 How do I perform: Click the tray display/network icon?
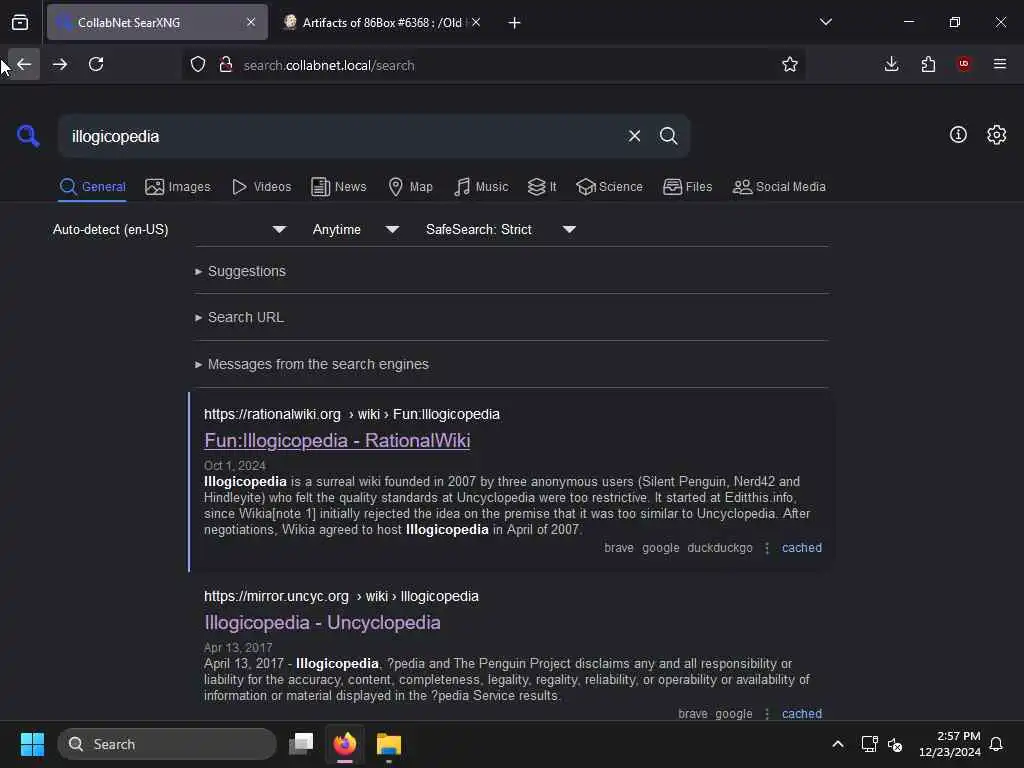[869, 744]
